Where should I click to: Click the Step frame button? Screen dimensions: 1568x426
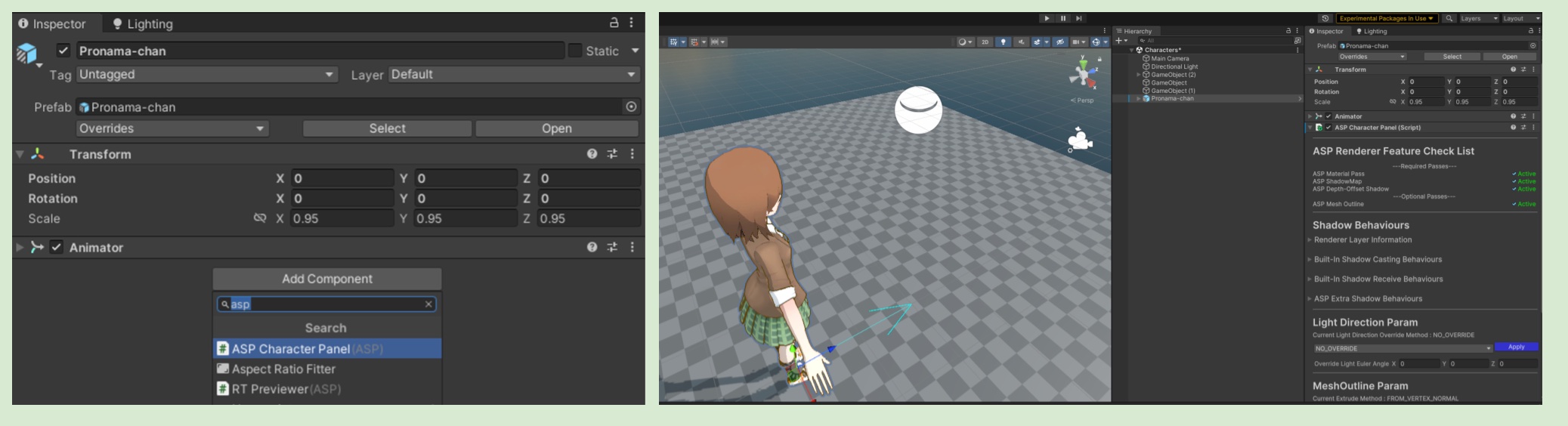click(x=1079, y=18)
